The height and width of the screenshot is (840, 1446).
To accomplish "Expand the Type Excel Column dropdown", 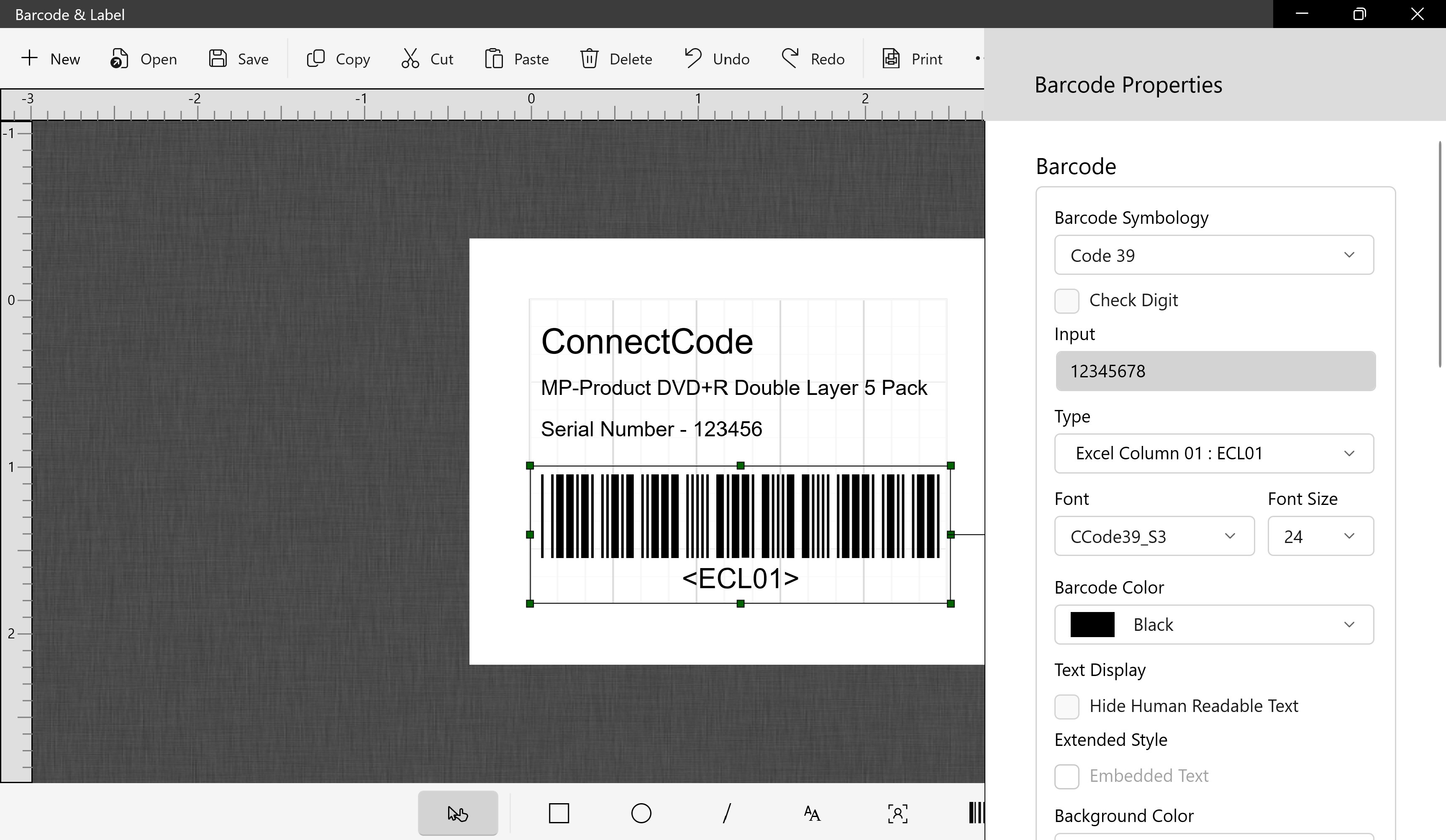I will click(x=1214, y=453).
